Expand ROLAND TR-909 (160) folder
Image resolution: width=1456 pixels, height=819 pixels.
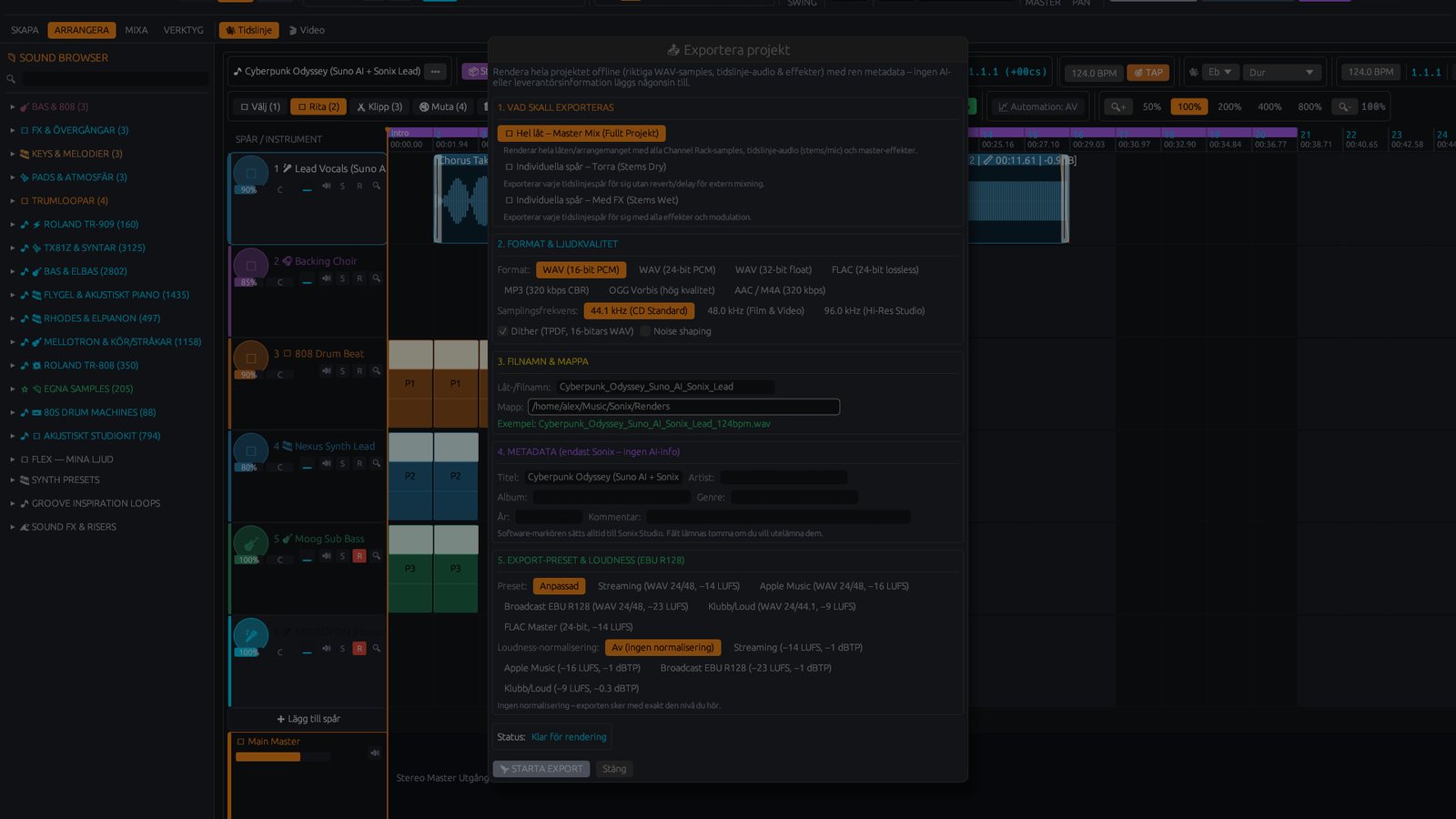pyautogui.click(x=13, y=224)
